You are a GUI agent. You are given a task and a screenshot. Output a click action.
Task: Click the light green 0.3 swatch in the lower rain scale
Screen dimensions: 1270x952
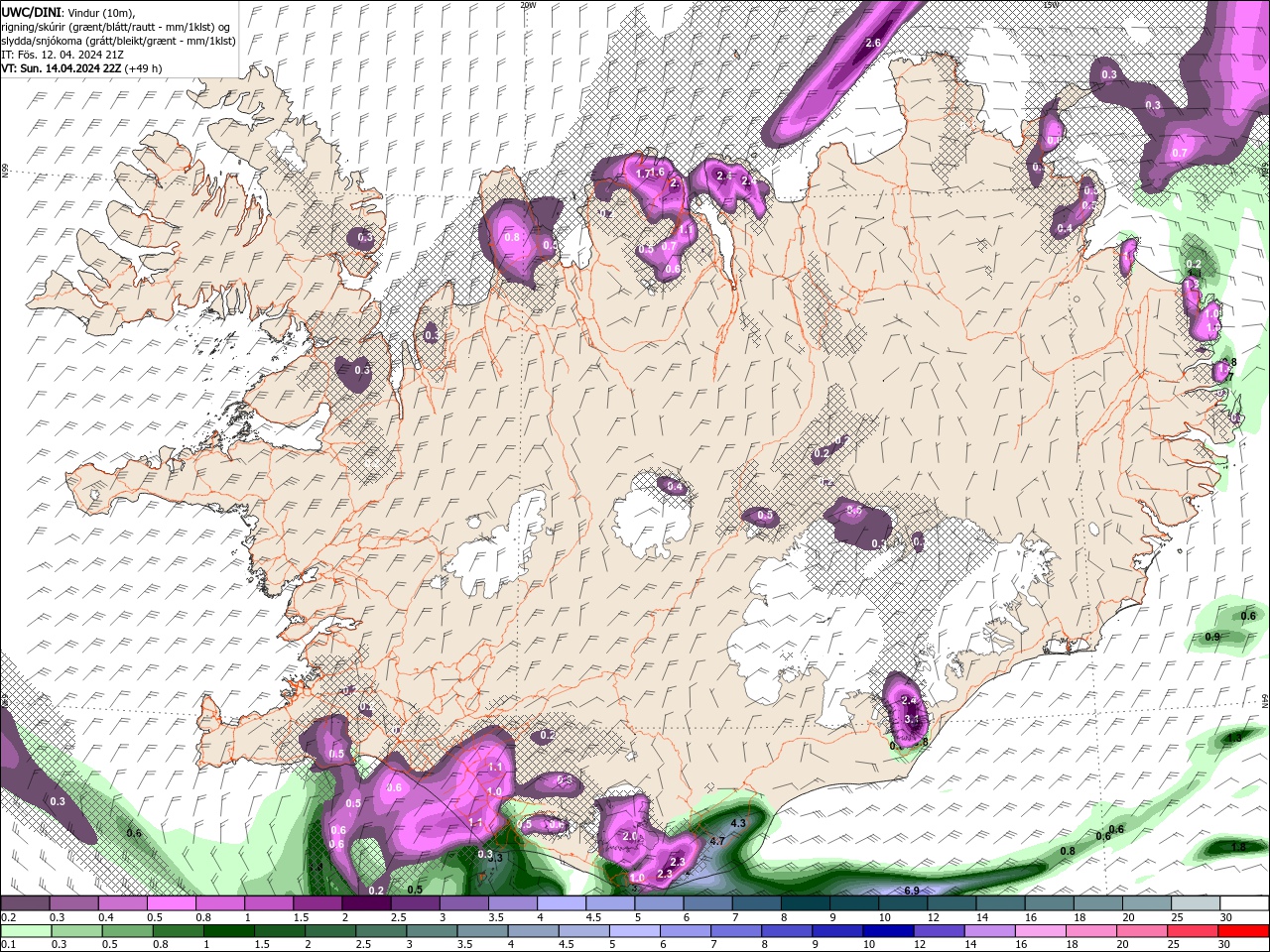click(x=76, y=931)
